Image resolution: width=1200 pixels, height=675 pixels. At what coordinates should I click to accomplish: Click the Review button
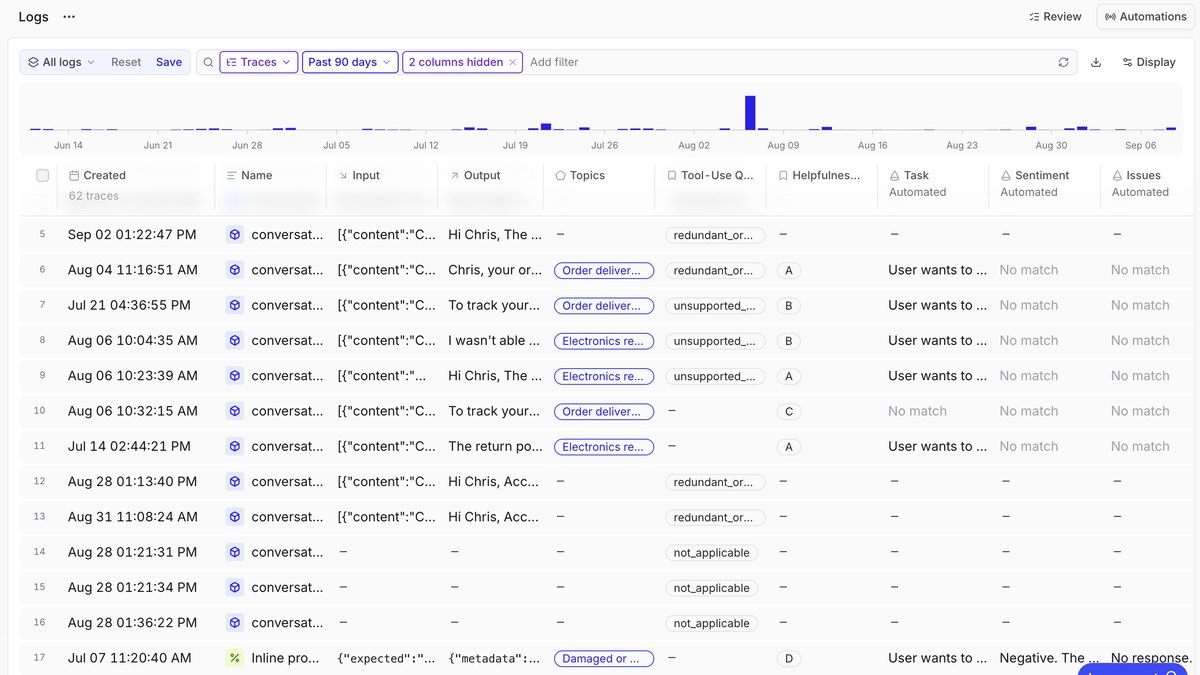(1055, 17)
